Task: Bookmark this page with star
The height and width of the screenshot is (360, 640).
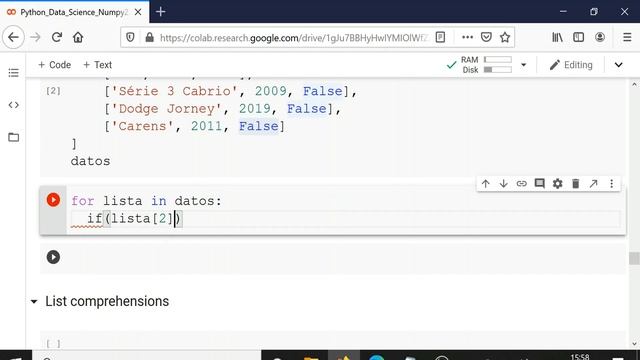Action: [505, 38]
